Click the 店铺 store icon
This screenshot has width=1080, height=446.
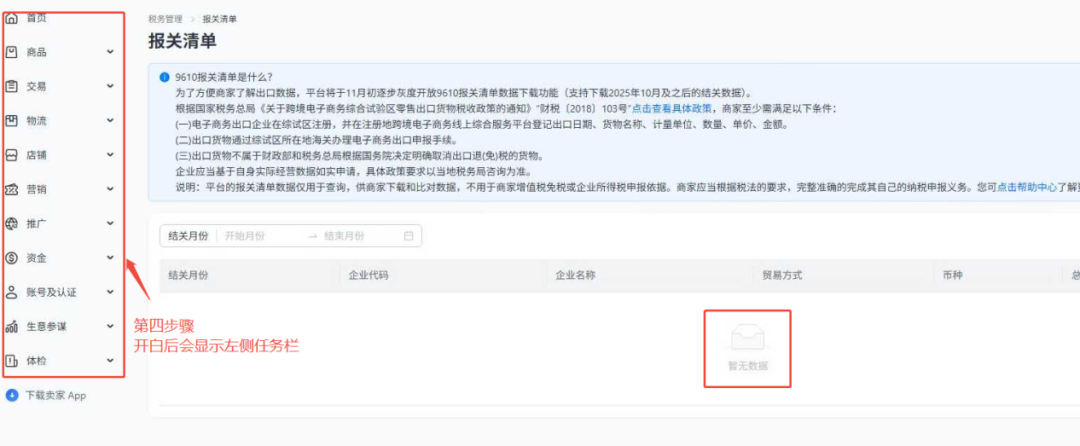pyautogui.click(x=11, y=155)
